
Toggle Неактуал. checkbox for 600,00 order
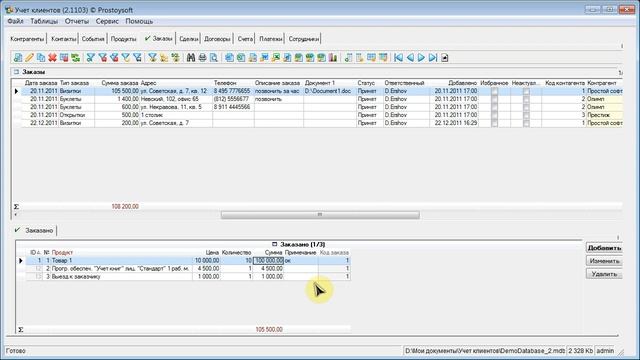[x=526, y=107]
